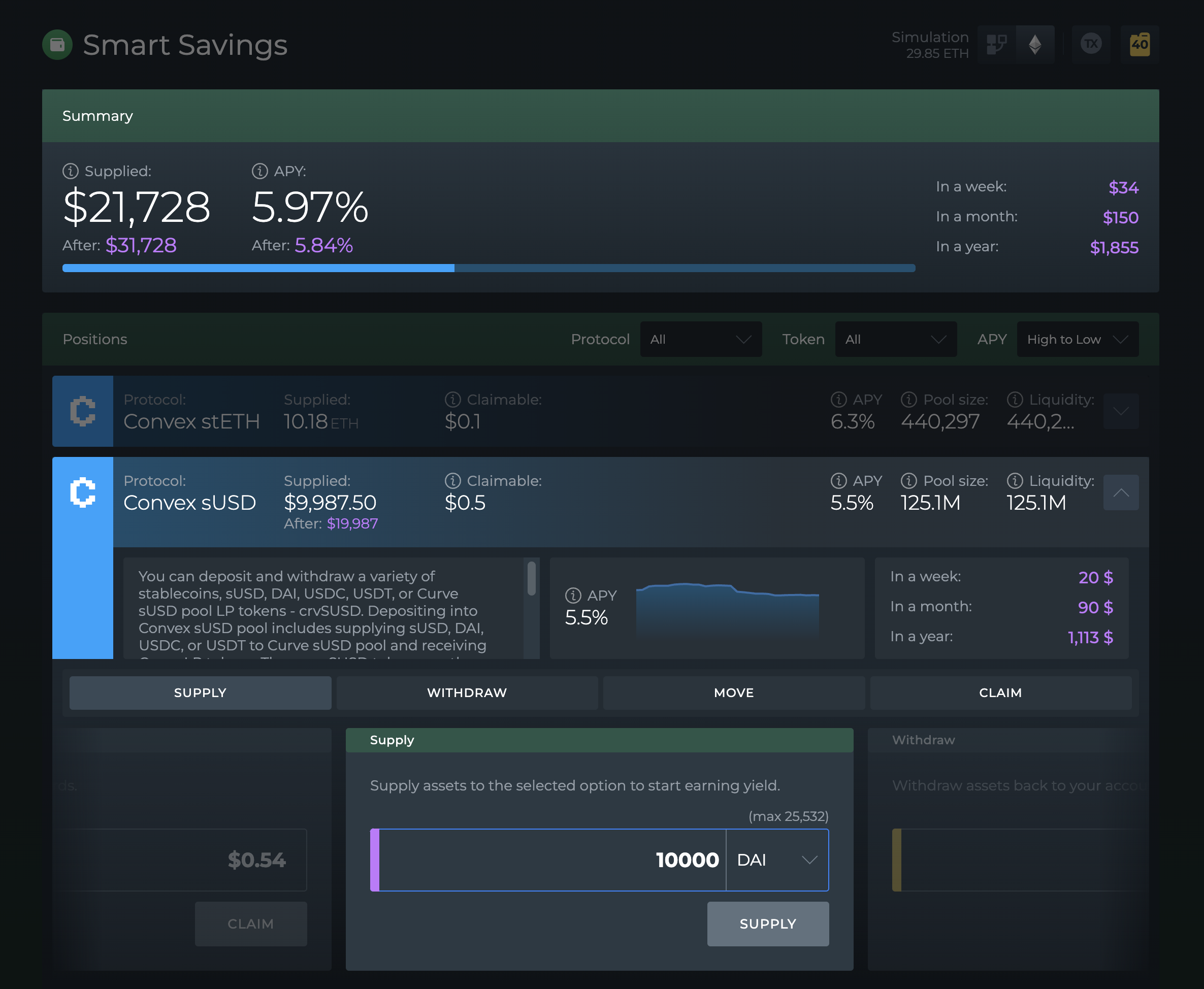Click the Ethereum network icon
1204x989 pixels.
click(x=1035, y=44)
